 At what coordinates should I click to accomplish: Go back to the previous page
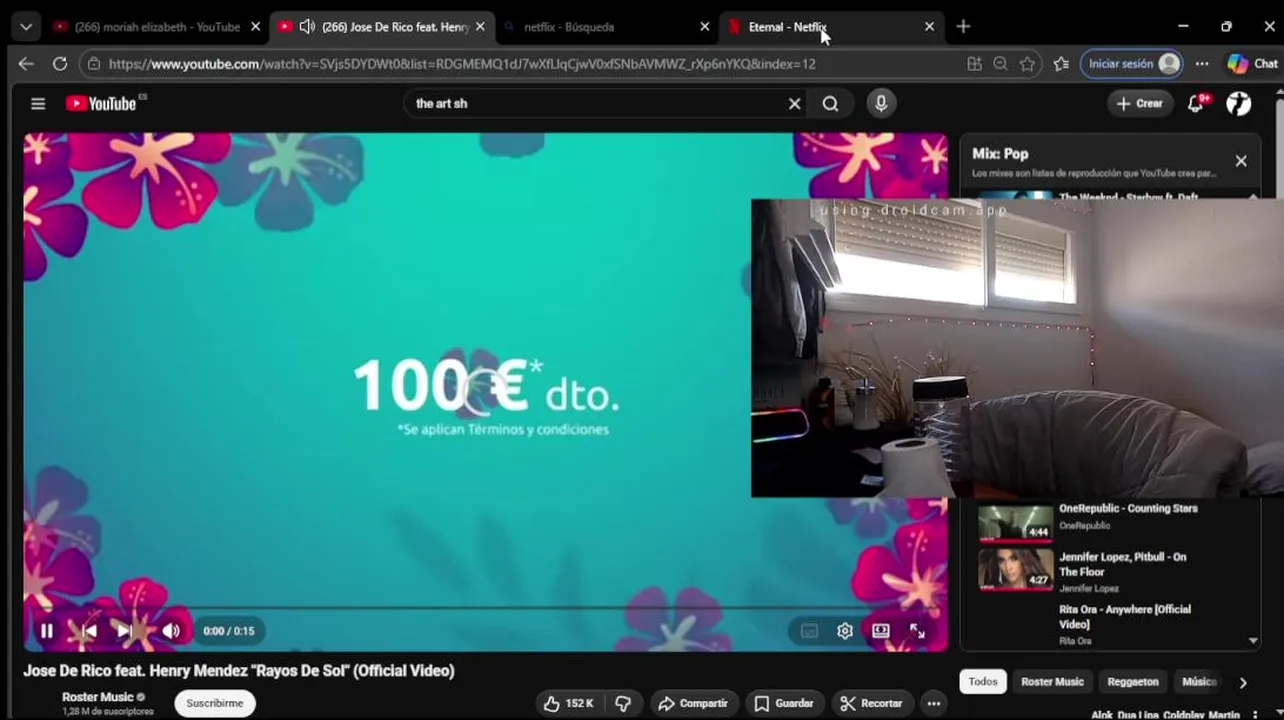[26, 64]
